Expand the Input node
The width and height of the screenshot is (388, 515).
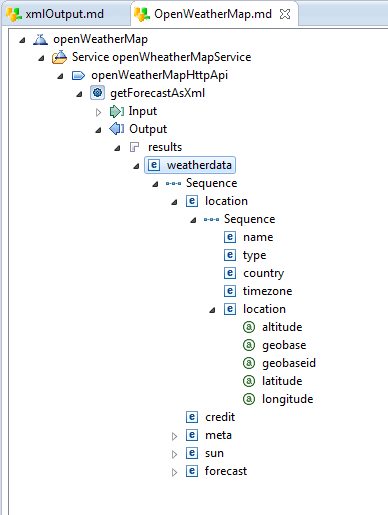(98, 112)
